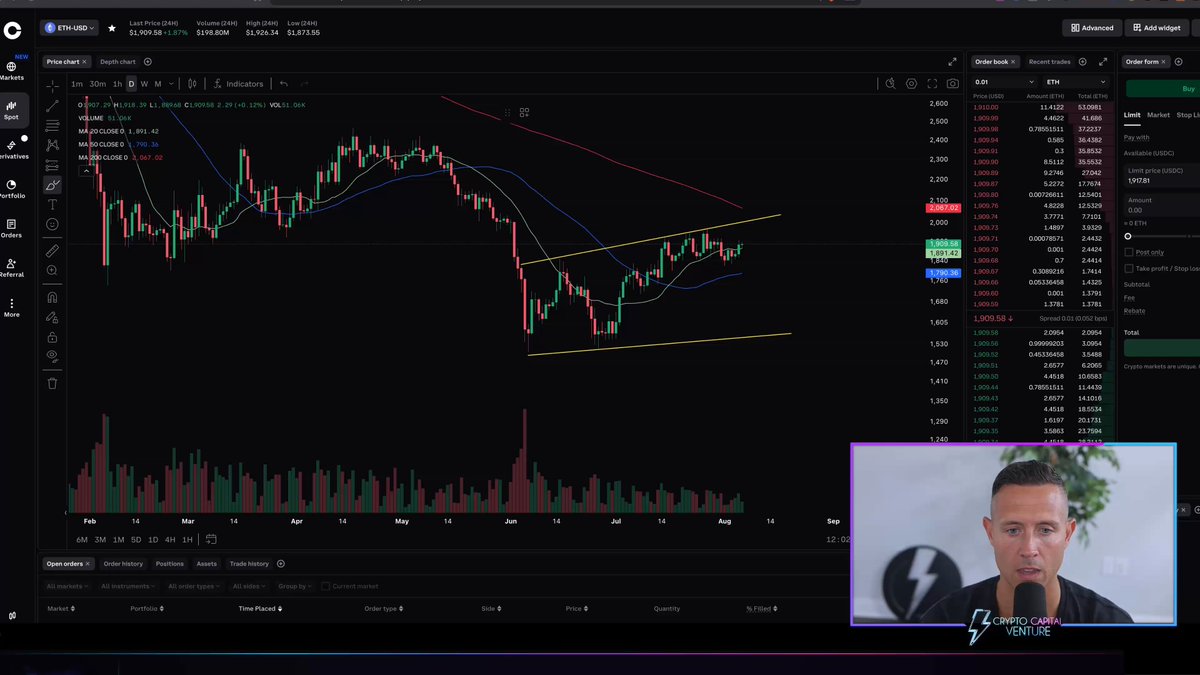The width and height of the screenshot is (1200, 675).
Task: Expand the price chart panel
Action: pos(952,62)
